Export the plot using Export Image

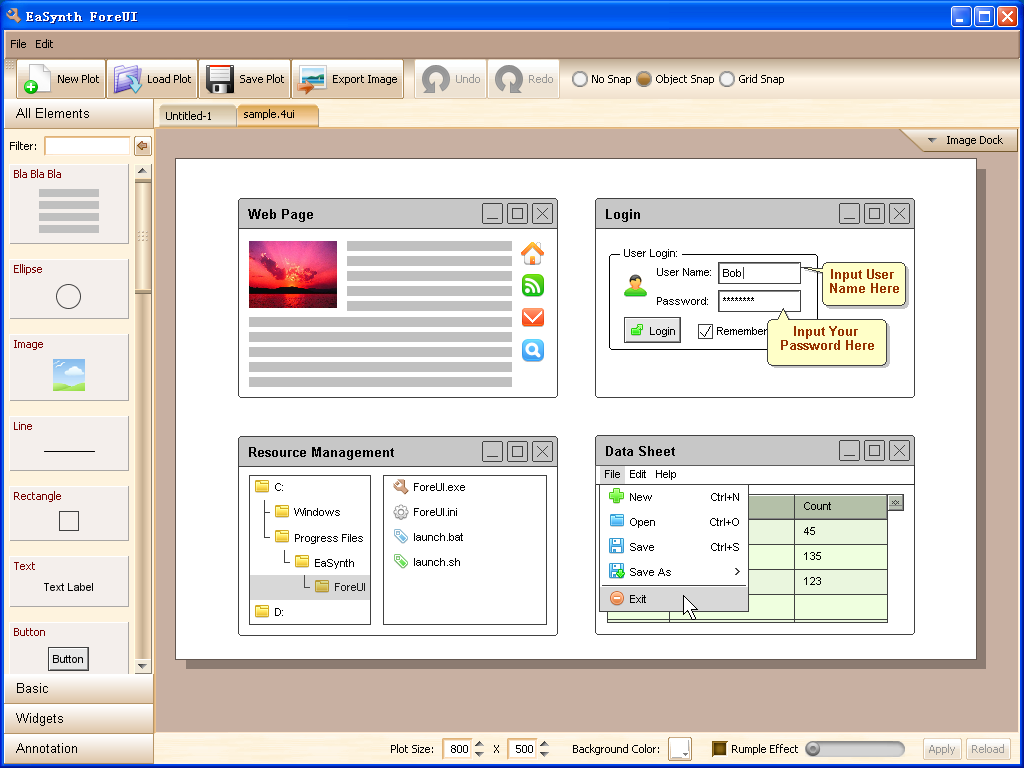coord(313,79)
